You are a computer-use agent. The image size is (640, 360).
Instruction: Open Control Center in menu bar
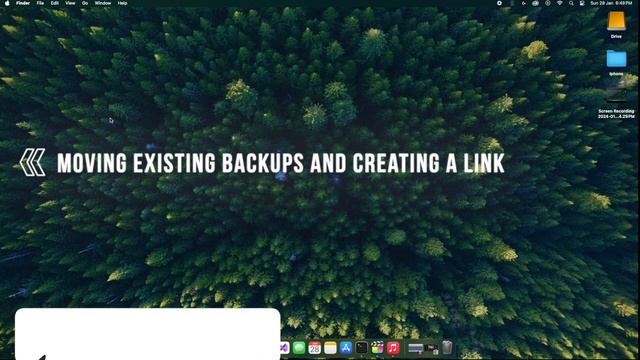(582, 3)
